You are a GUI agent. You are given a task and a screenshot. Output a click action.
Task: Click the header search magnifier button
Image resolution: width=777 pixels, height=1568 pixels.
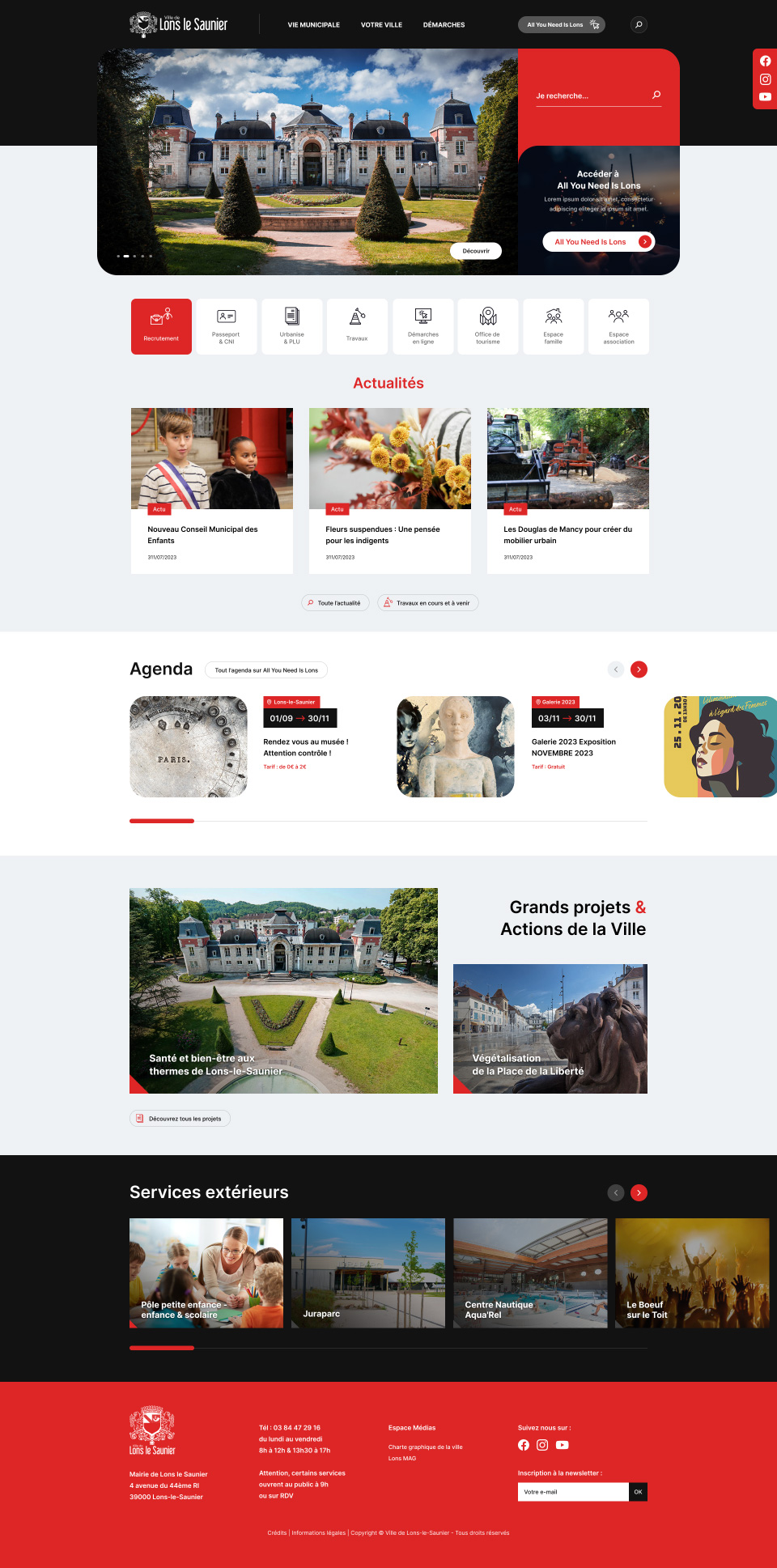tap(639, 24)
